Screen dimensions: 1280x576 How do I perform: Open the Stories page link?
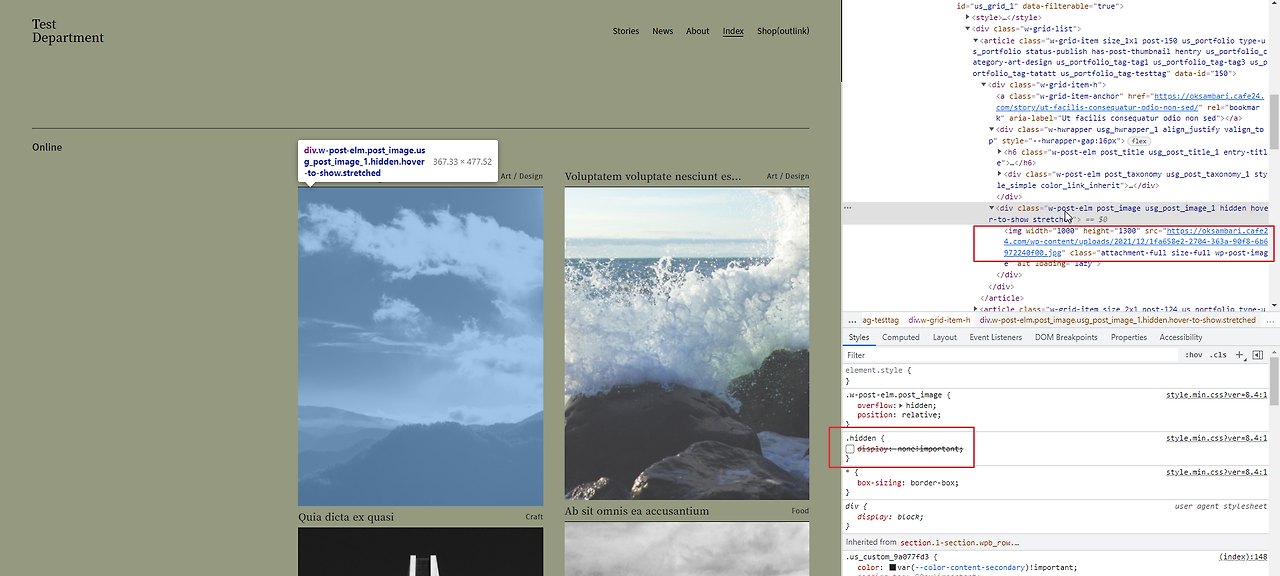point(626,31)
